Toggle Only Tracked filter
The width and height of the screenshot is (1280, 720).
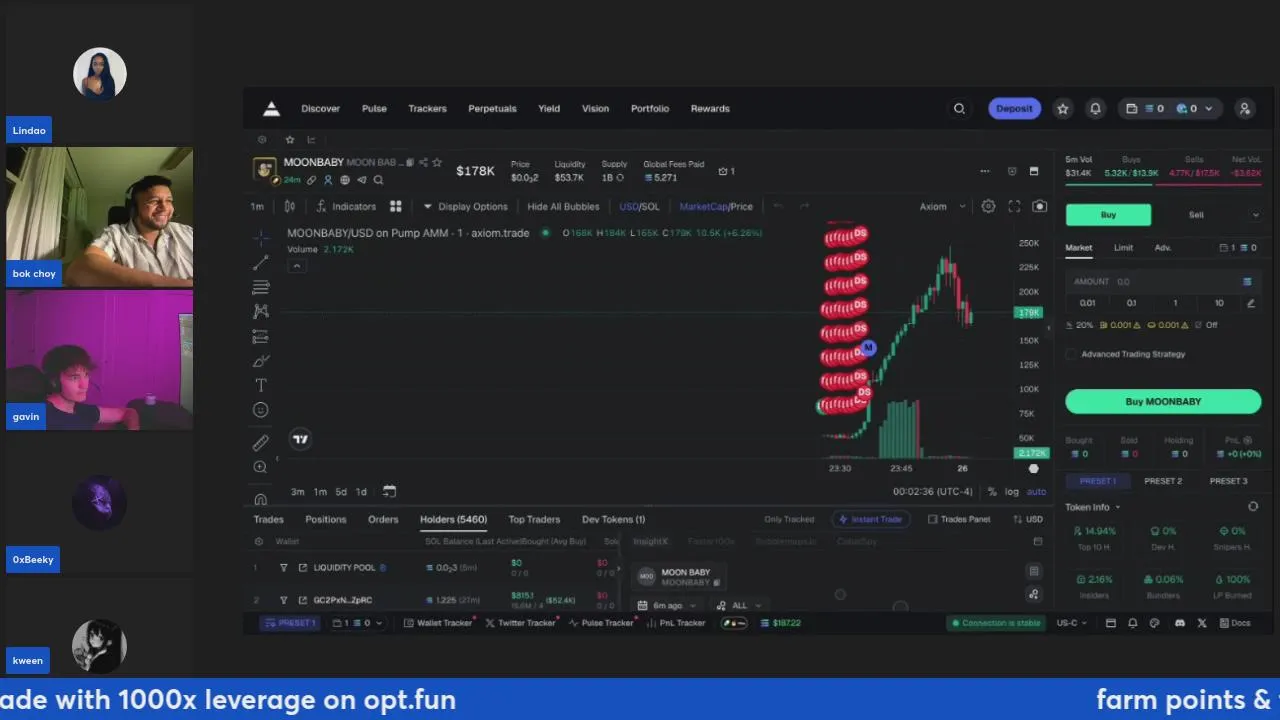pos(789,519)
